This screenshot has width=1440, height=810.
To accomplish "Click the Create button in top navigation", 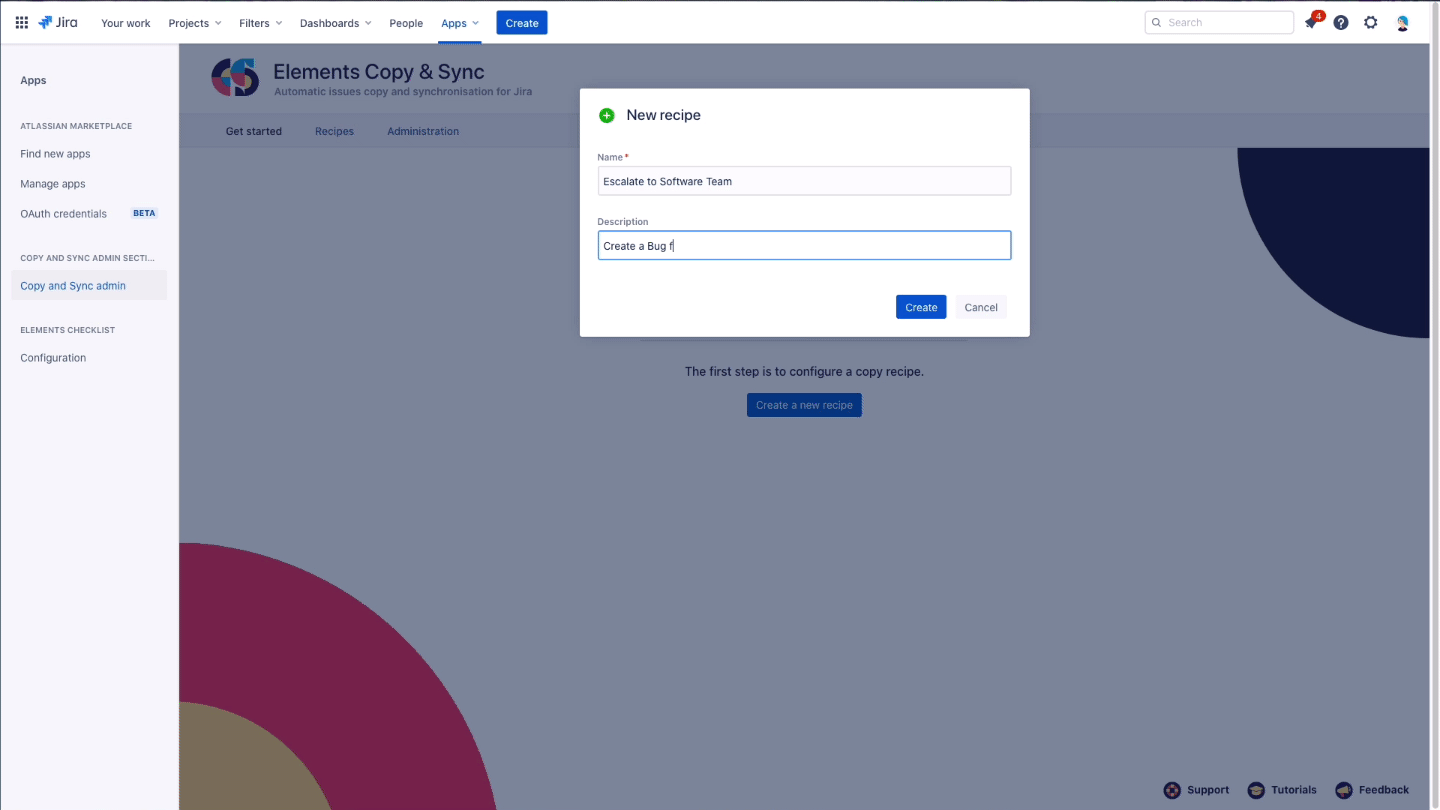I will pos(522,23).
